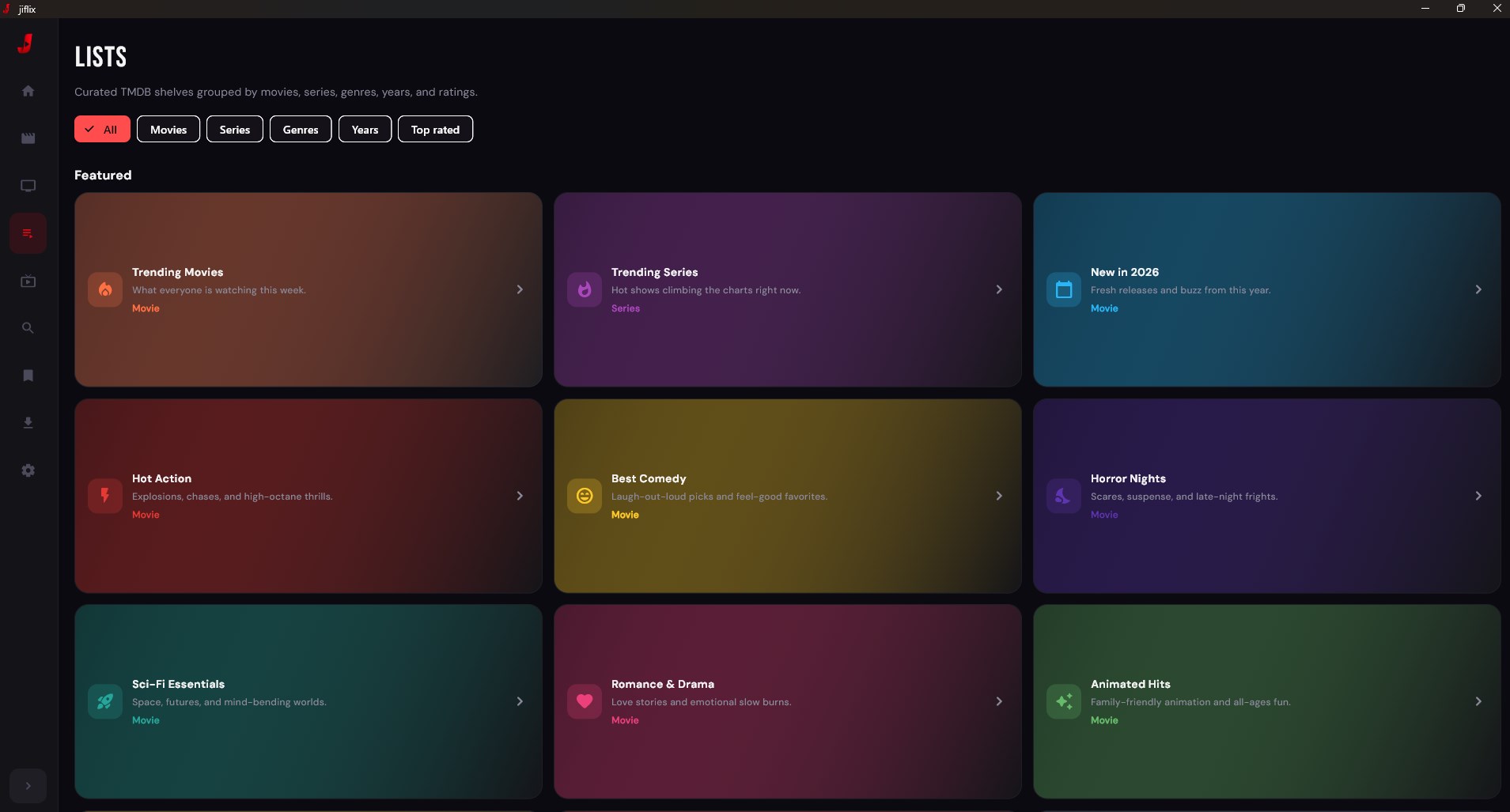Viewport: 1510px width, 812px height.
Task: Filter lists by Movies
Action: [x=168, y=130]
